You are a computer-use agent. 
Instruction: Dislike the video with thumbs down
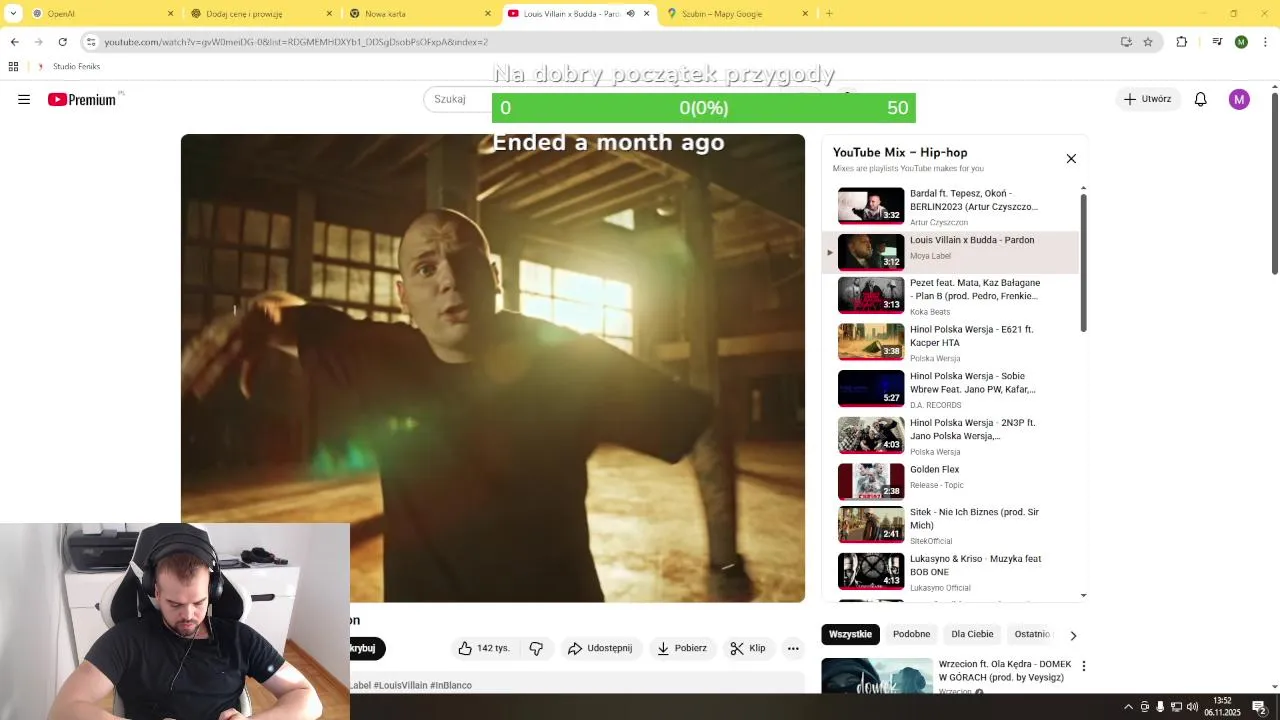(x=536, y=648)
